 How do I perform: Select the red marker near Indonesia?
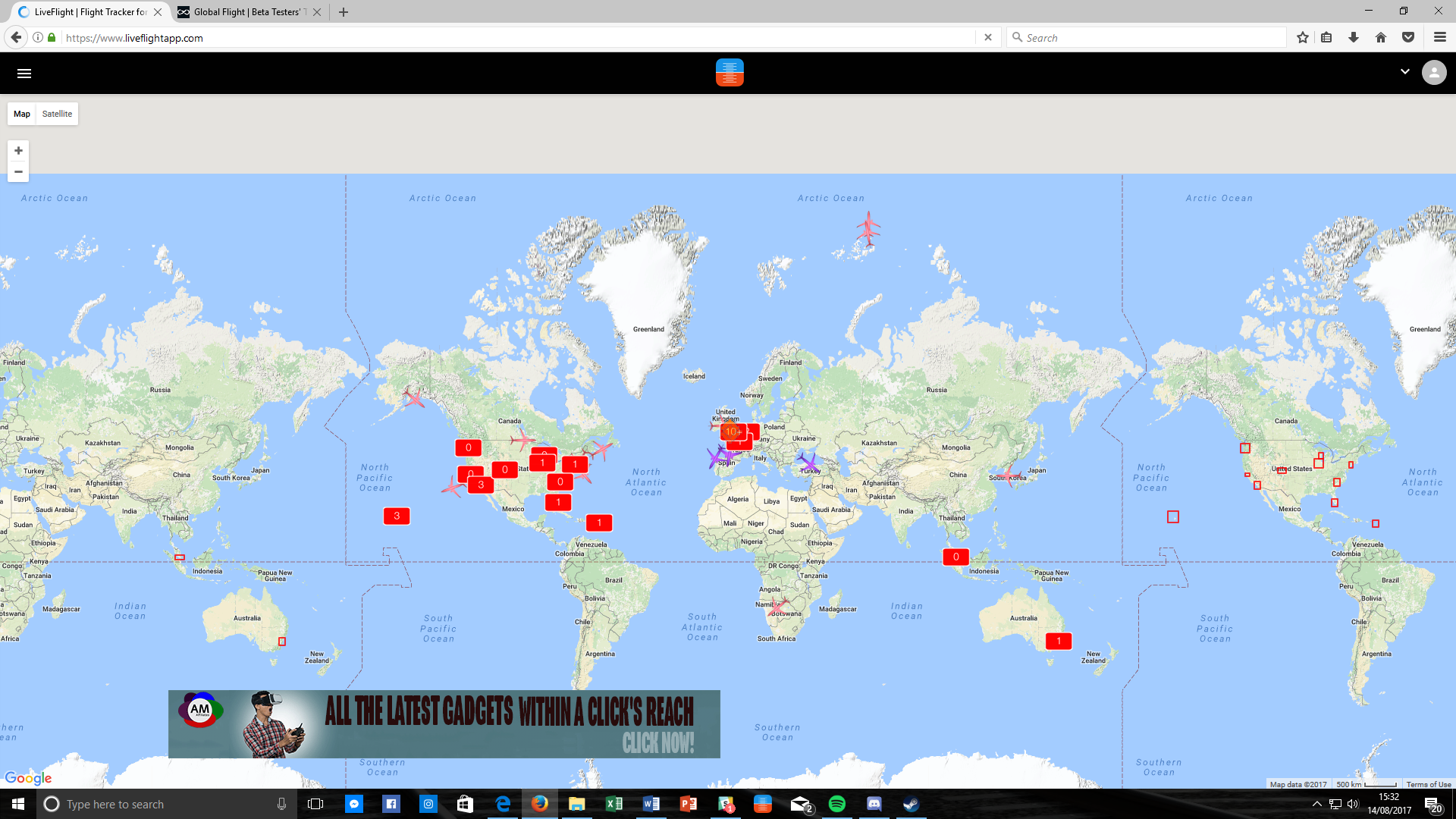[955, 557]
